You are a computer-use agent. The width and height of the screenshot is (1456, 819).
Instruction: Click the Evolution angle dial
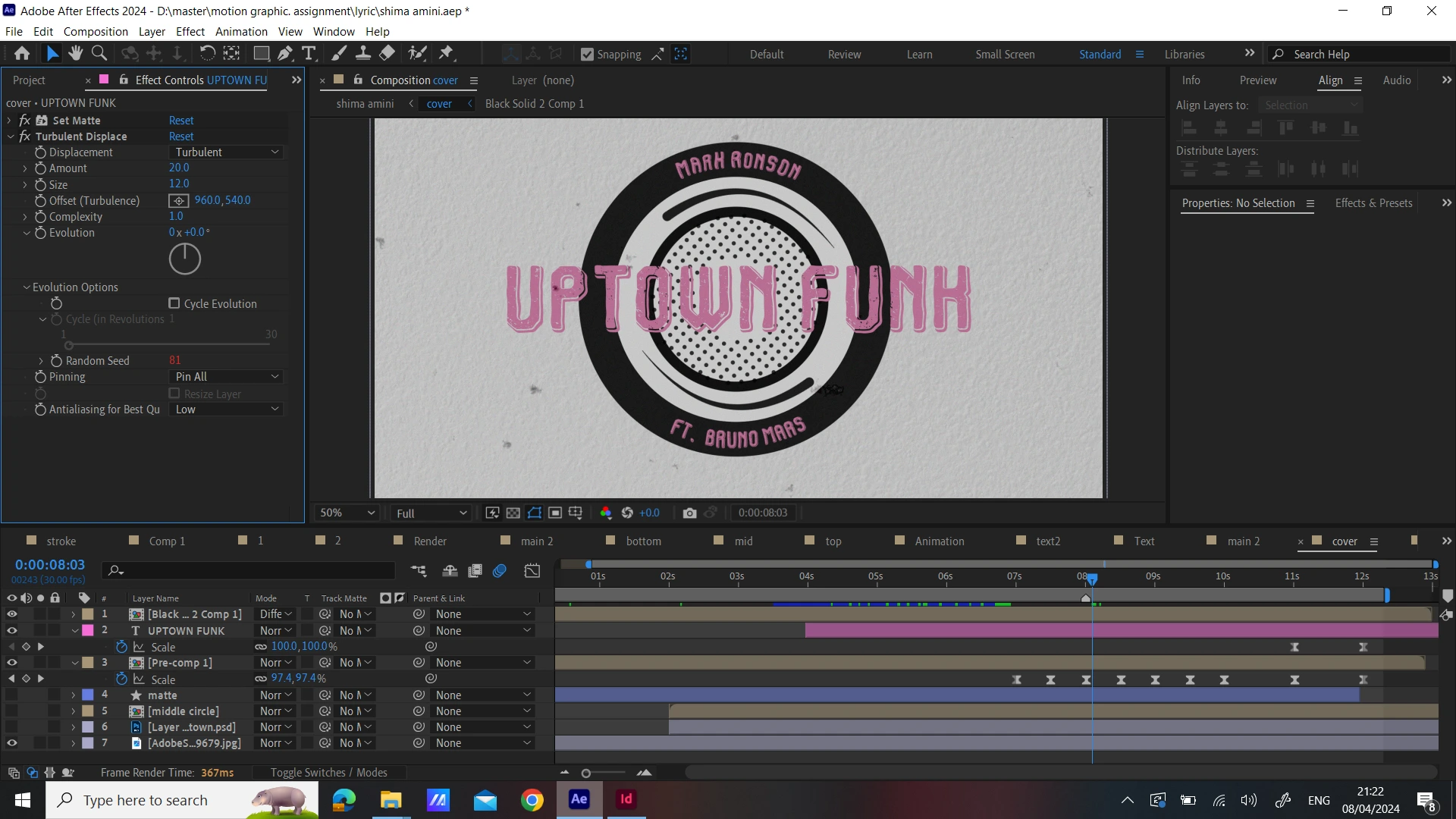tap(184, 259)
